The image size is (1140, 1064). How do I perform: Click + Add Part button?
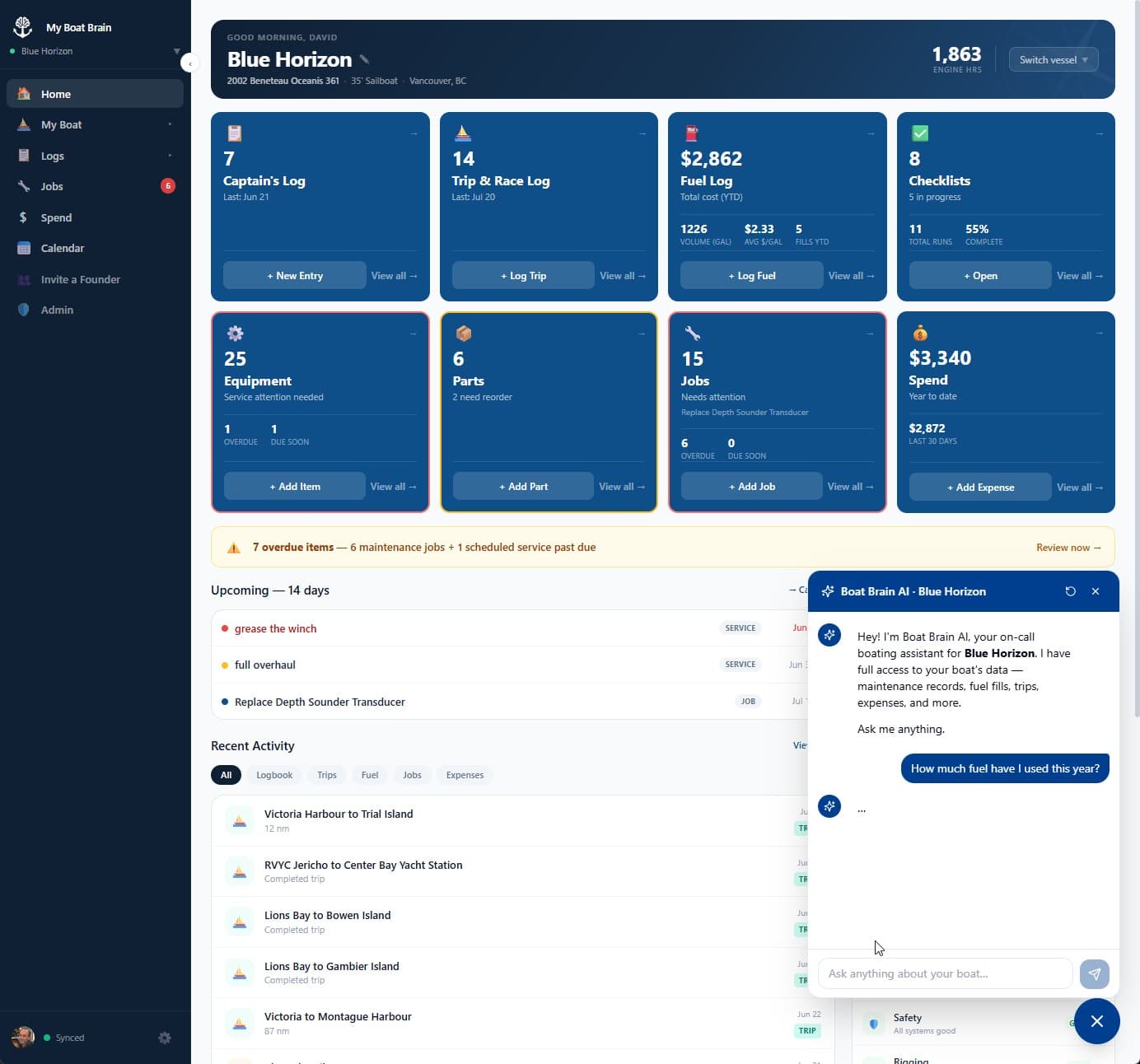[523, 487]
